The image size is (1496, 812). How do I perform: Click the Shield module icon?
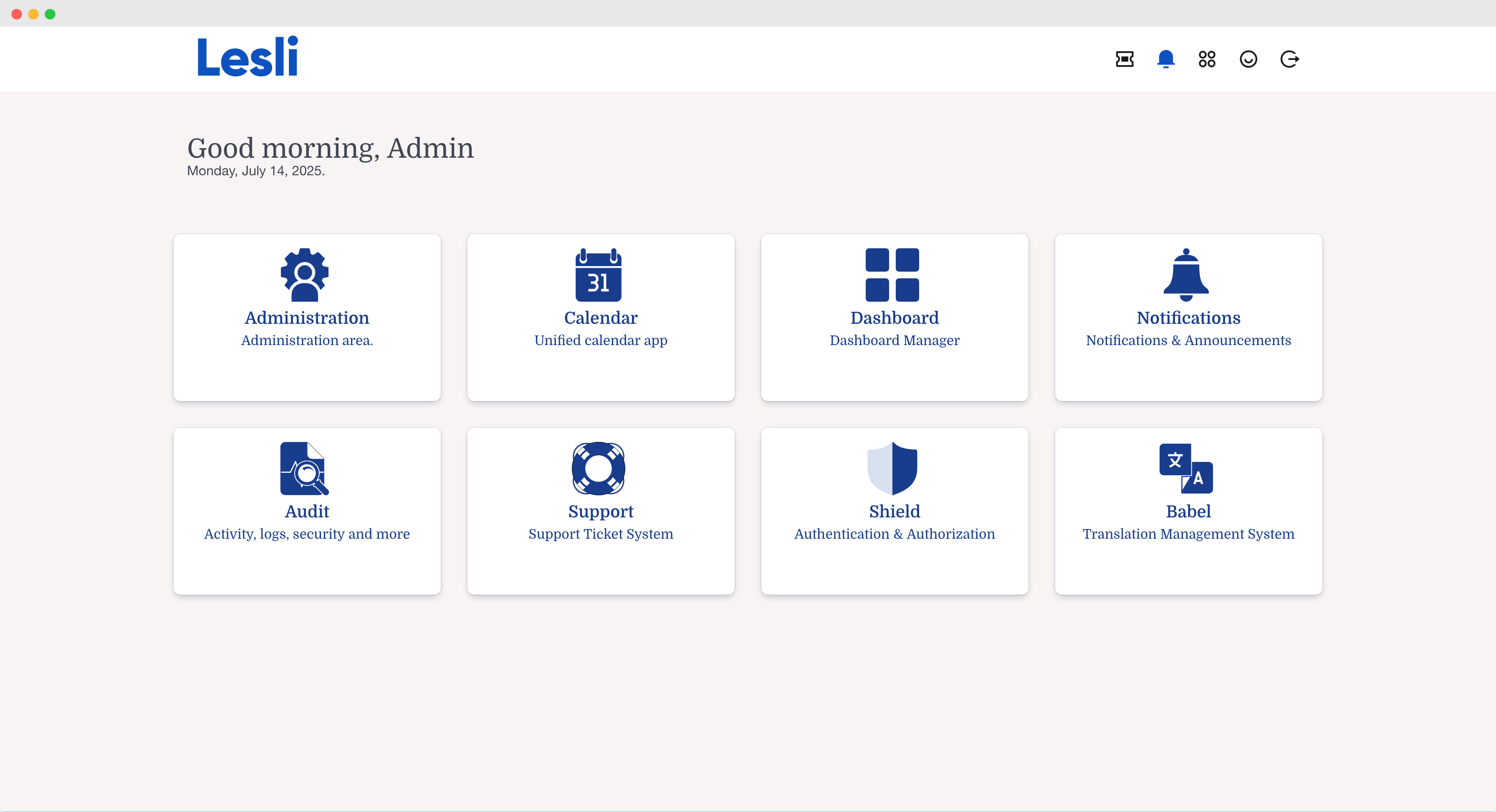(x=892, y=469)
